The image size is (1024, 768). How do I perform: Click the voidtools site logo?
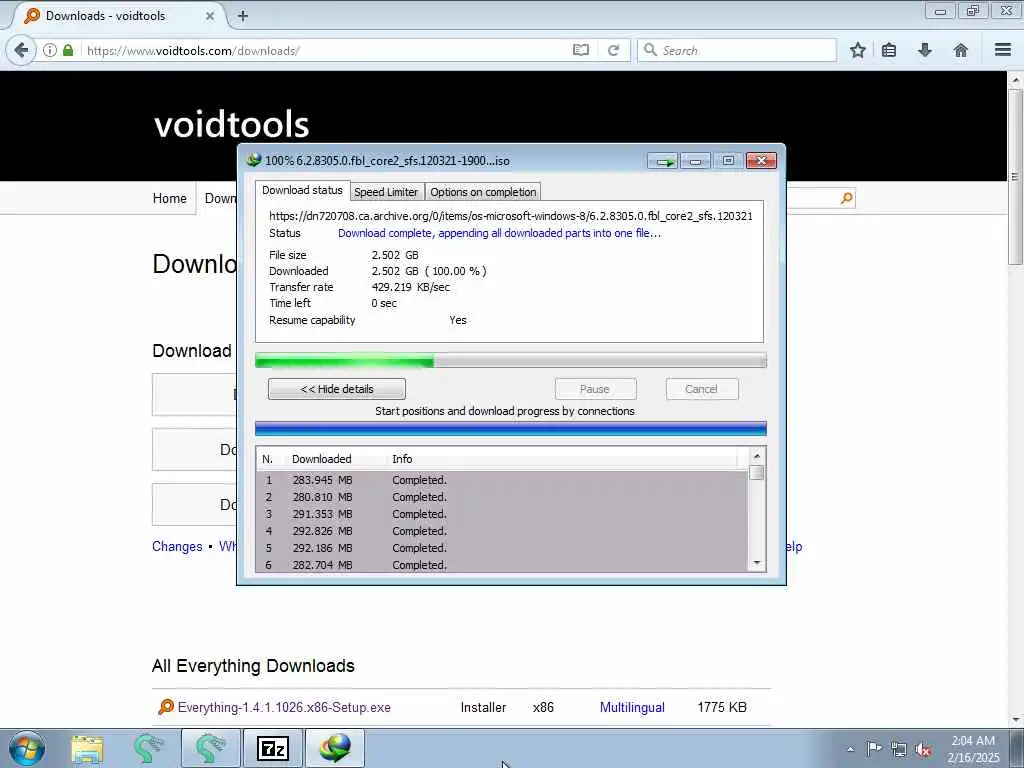coord(232,123)
